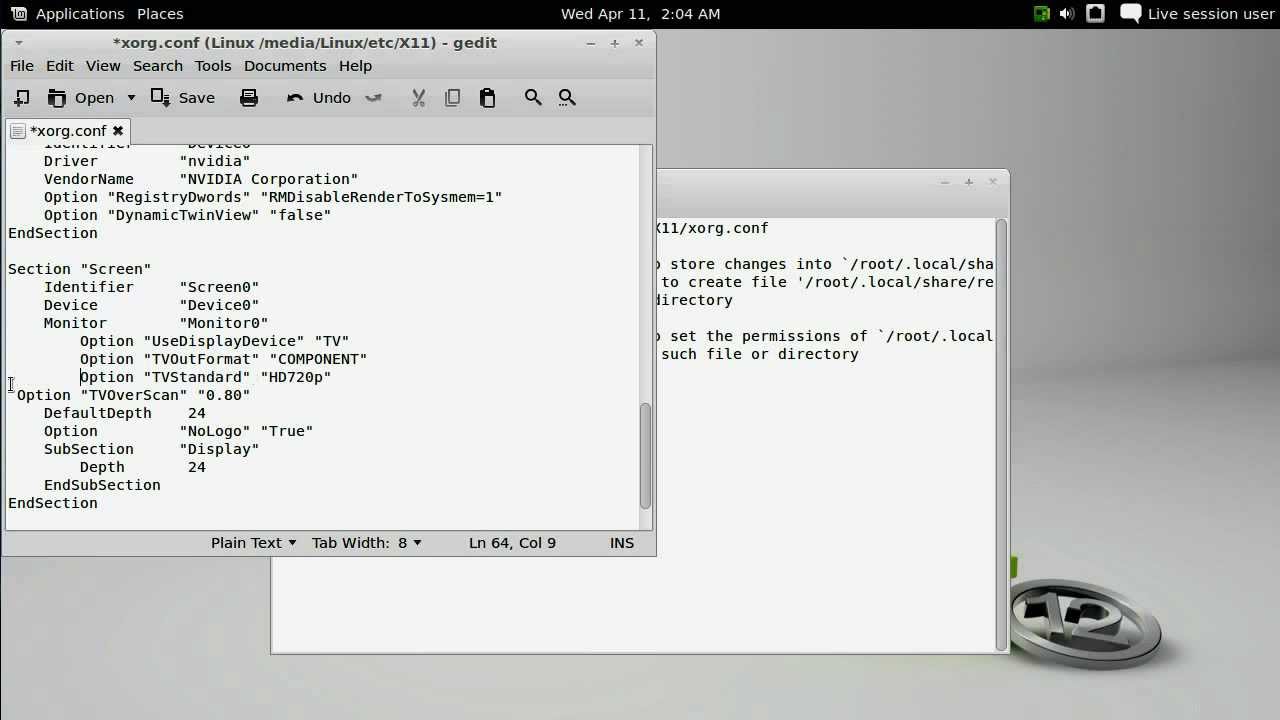Click the 'VendorName "NVIDIA Corporation"' line

tap(200, 179)
